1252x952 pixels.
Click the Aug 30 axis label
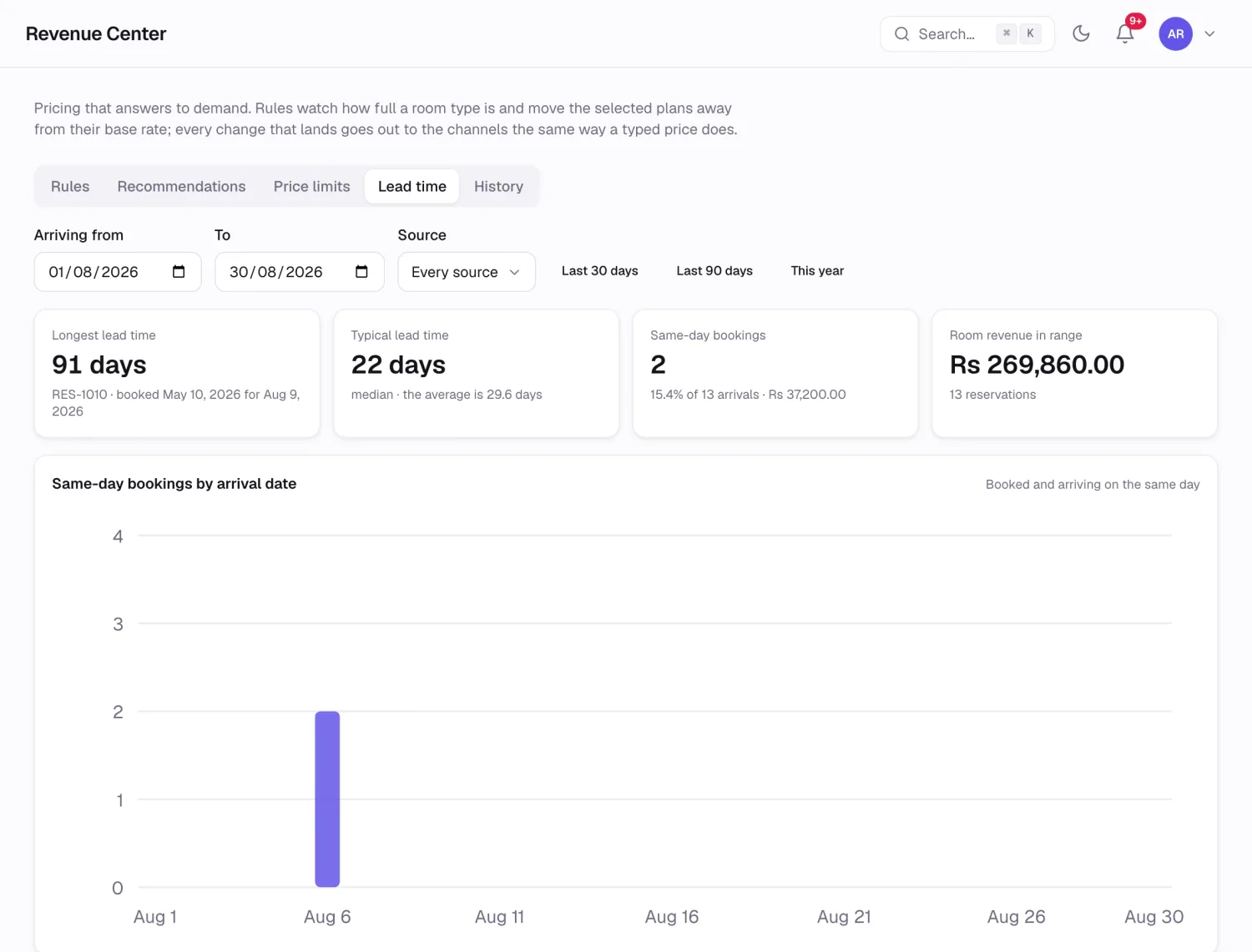click(1154, 917)
